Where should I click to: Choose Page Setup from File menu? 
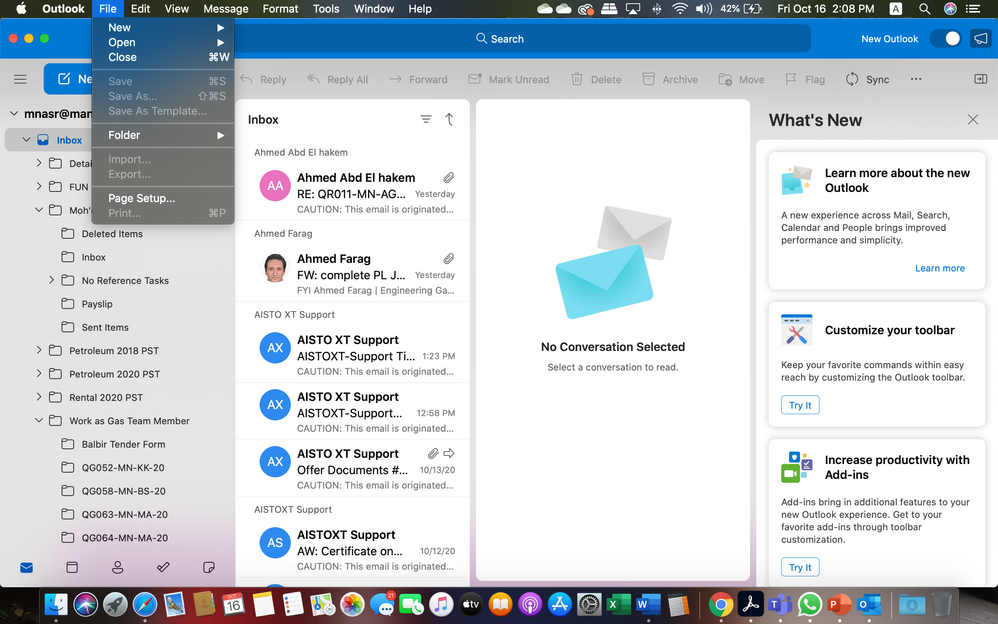tap(163, 198)
